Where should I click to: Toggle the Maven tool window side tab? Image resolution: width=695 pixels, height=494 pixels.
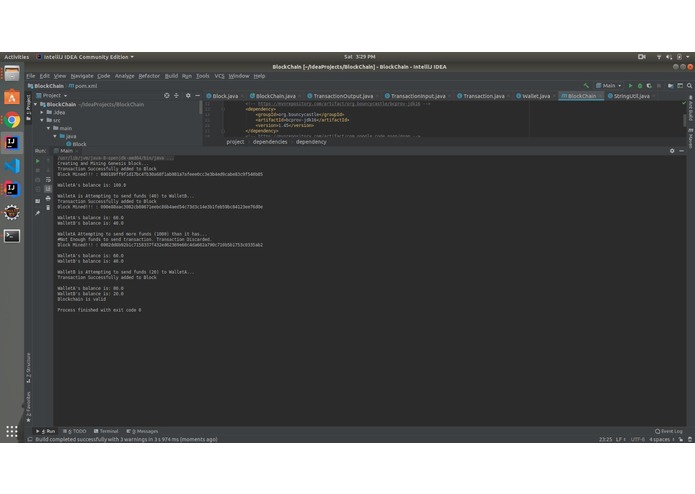coord(691,138)
